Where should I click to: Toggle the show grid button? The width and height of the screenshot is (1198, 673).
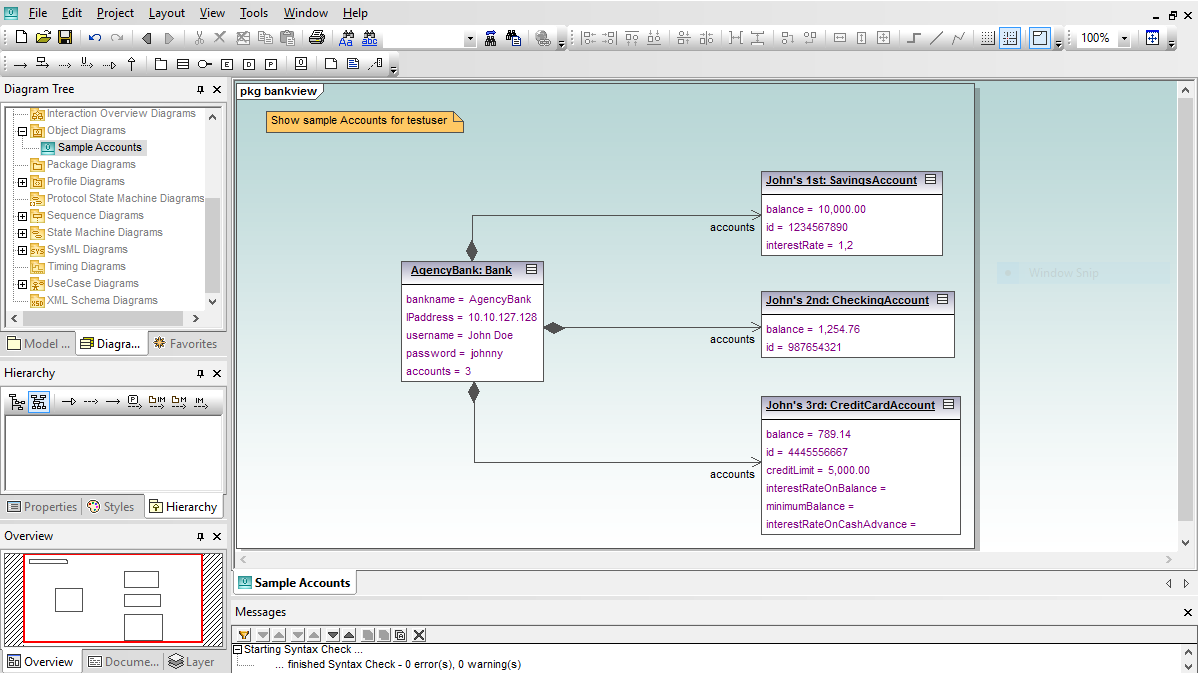click(x=987, y=37)
